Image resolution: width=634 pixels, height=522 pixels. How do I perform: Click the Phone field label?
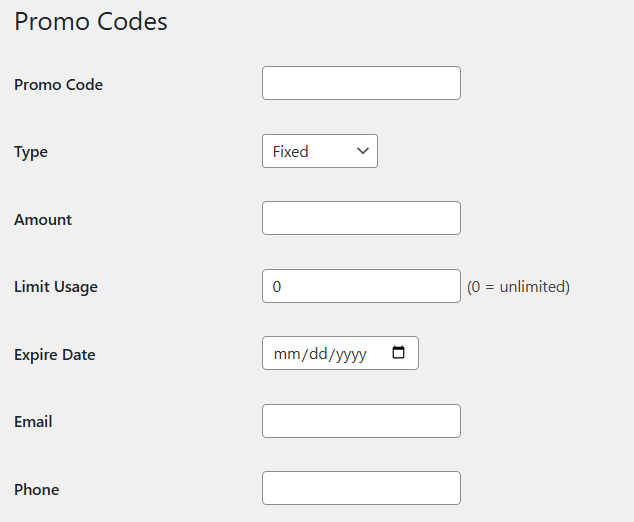pos(37,490)
